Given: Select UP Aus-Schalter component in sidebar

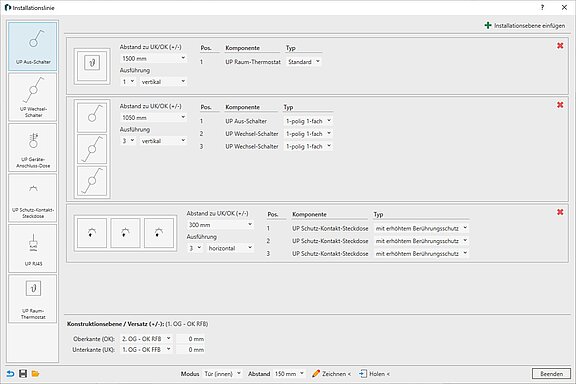Looking at the screenshot, I should (x=33, y=46).
